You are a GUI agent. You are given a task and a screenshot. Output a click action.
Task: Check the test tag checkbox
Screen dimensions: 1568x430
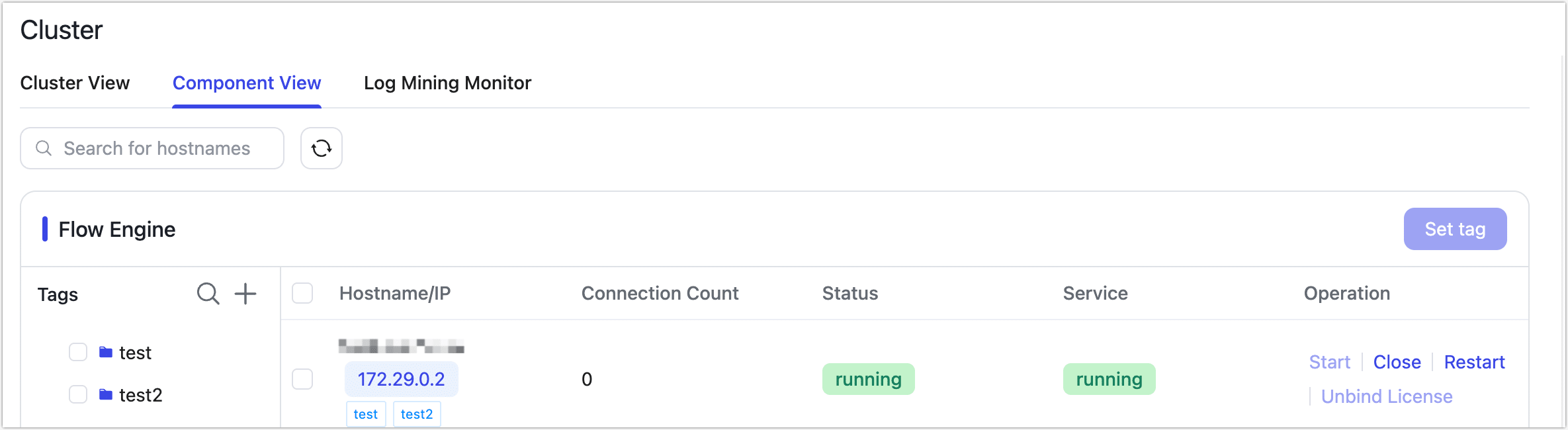coord(77,352)
